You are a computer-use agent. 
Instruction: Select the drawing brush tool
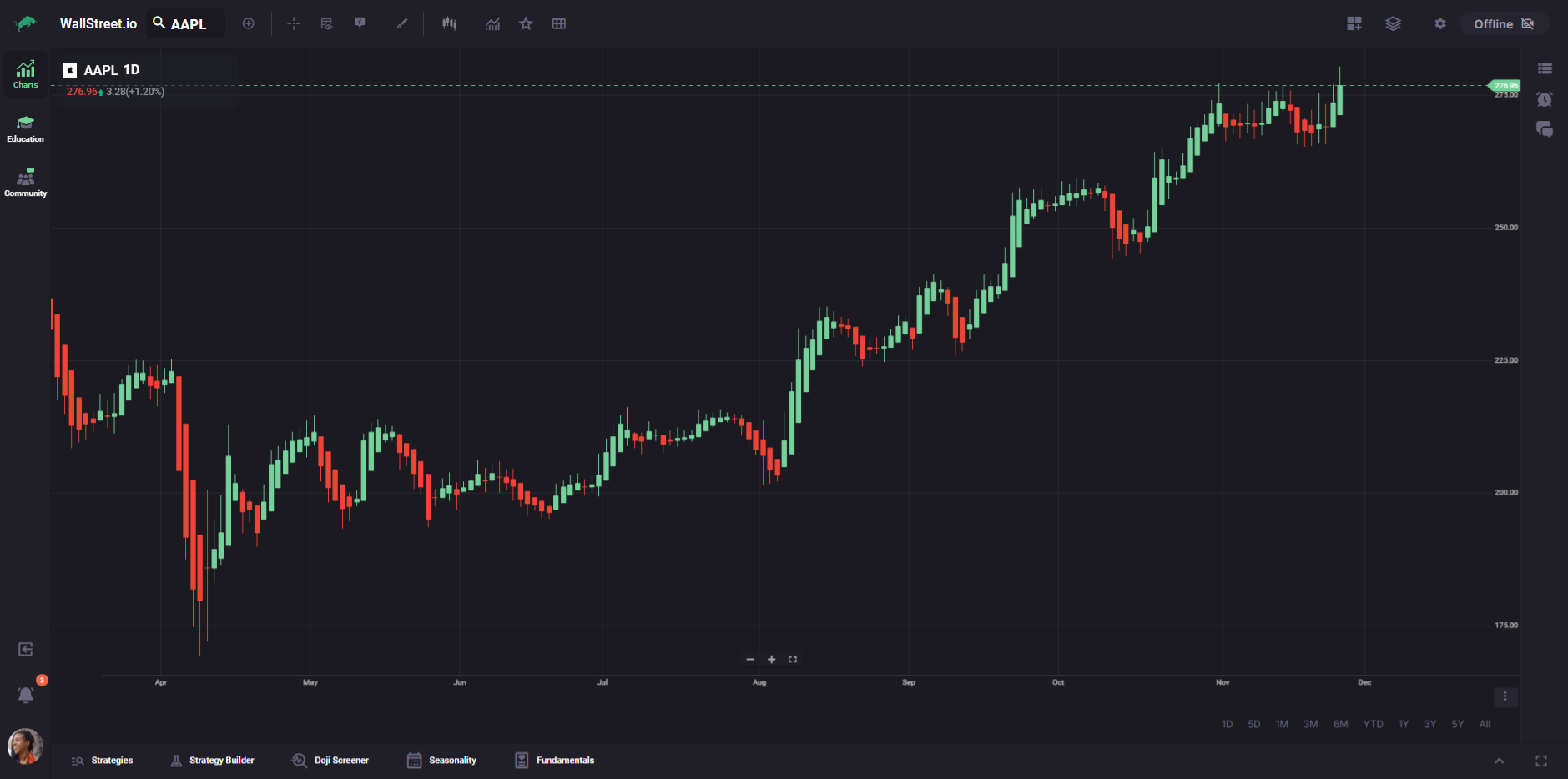[x=402, y=23]
